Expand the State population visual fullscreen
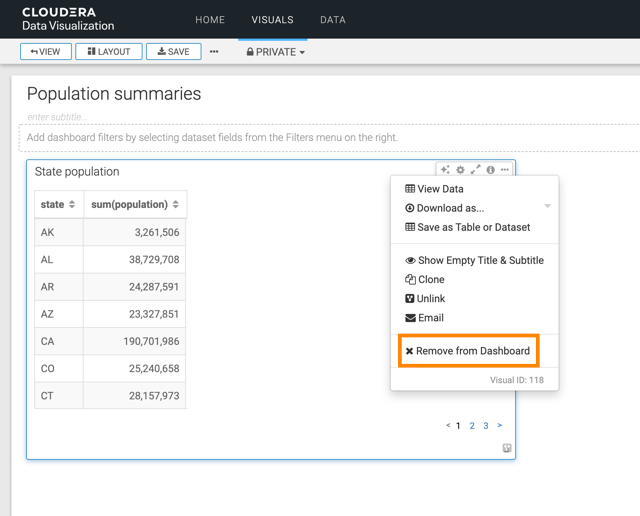 pyautogui.click(x=475, y=170)
